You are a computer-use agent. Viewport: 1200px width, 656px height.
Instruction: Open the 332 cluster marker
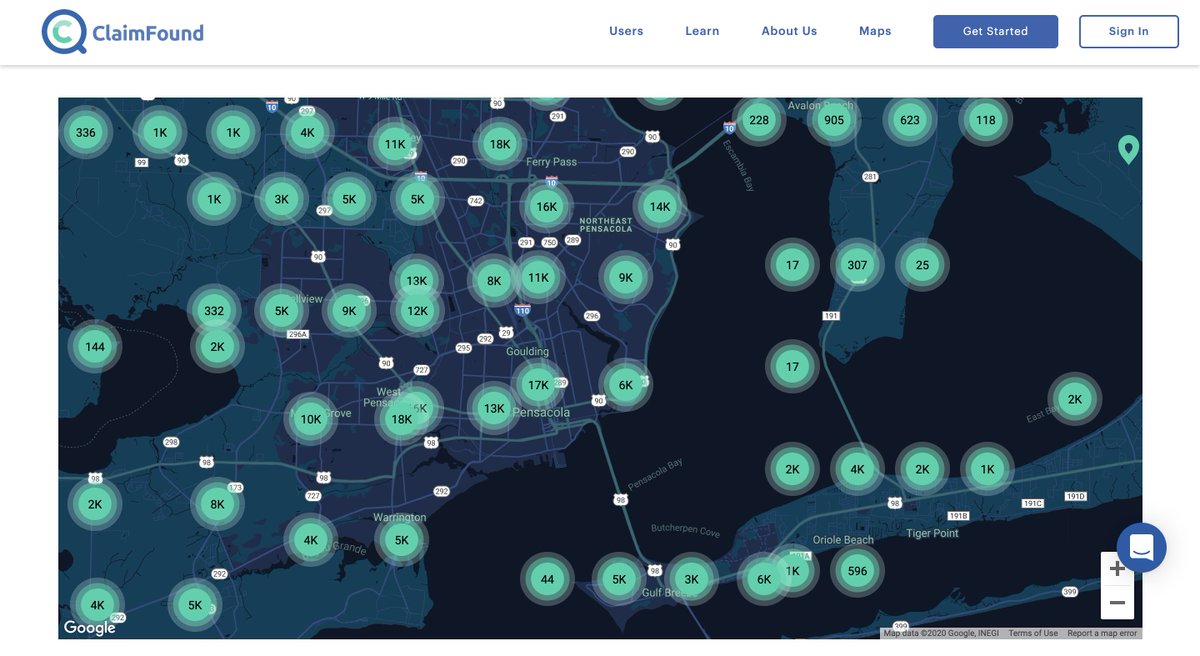214,311
